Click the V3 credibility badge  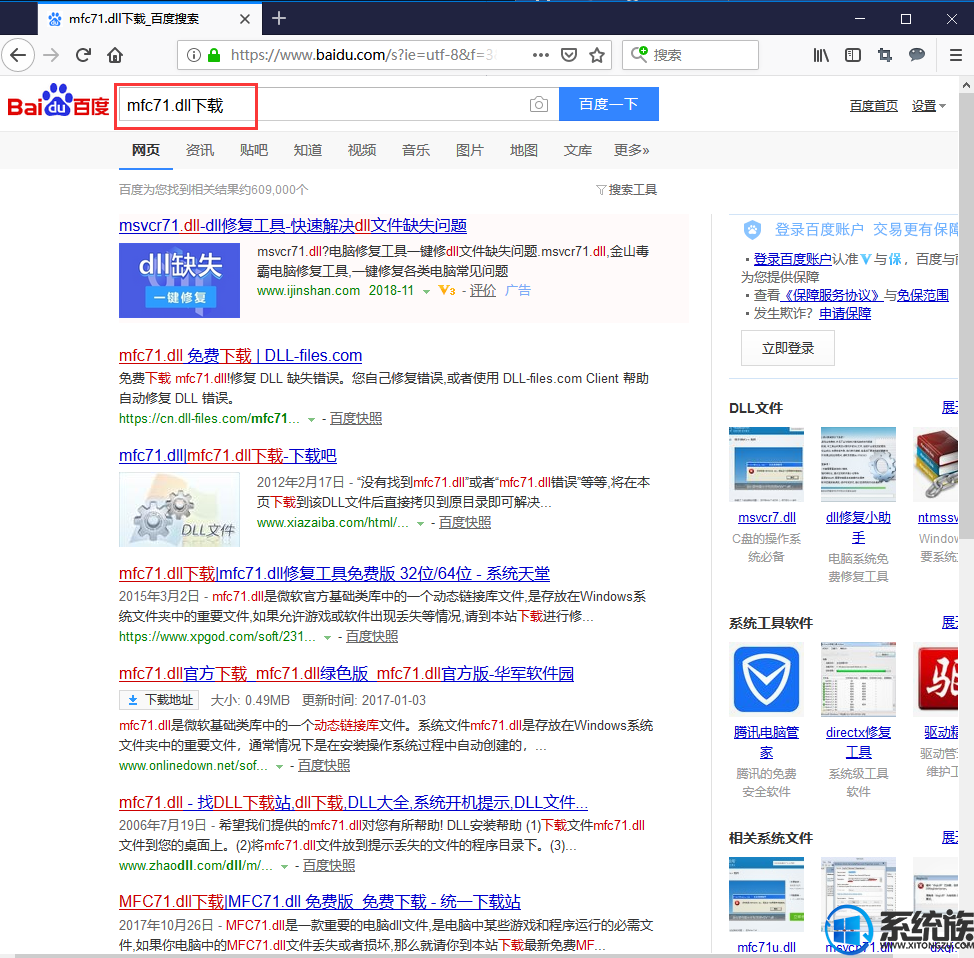point(447,290)
